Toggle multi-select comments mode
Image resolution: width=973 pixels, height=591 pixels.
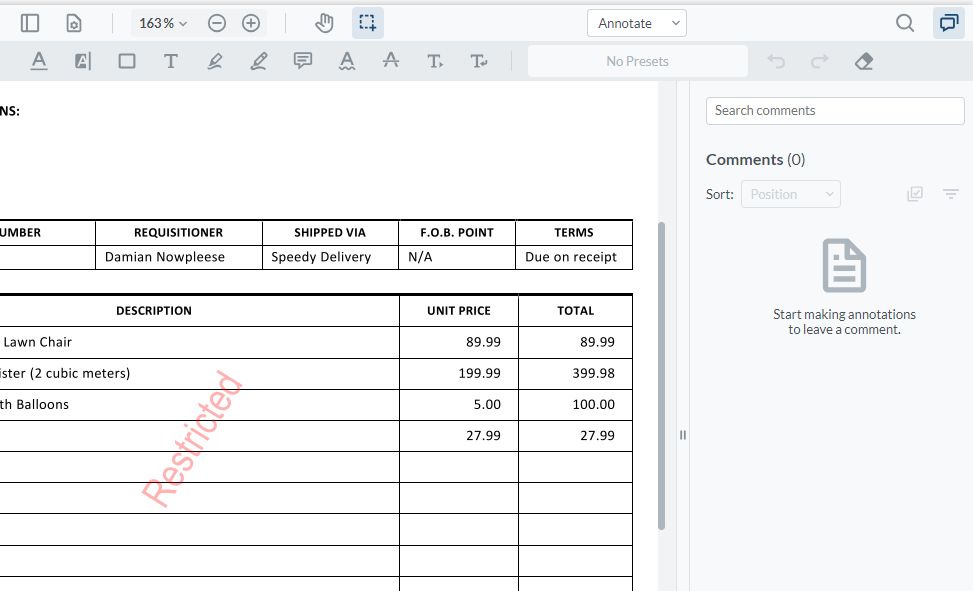[915, 194]
